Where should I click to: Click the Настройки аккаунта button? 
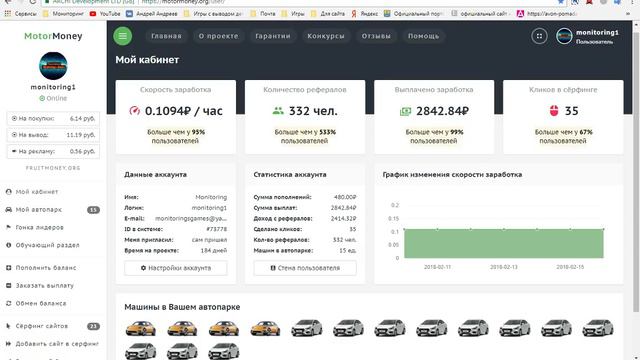(176, 268)
